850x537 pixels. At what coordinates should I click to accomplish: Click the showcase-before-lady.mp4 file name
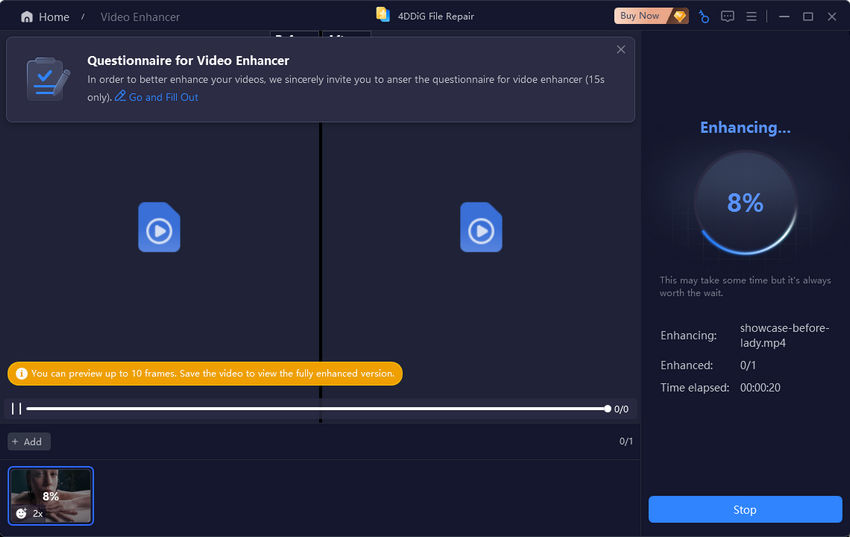coord(784,335)
